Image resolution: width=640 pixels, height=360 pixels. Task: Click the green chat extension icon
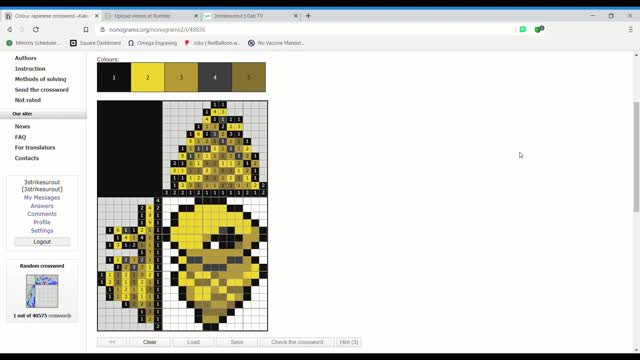(523, 29)
